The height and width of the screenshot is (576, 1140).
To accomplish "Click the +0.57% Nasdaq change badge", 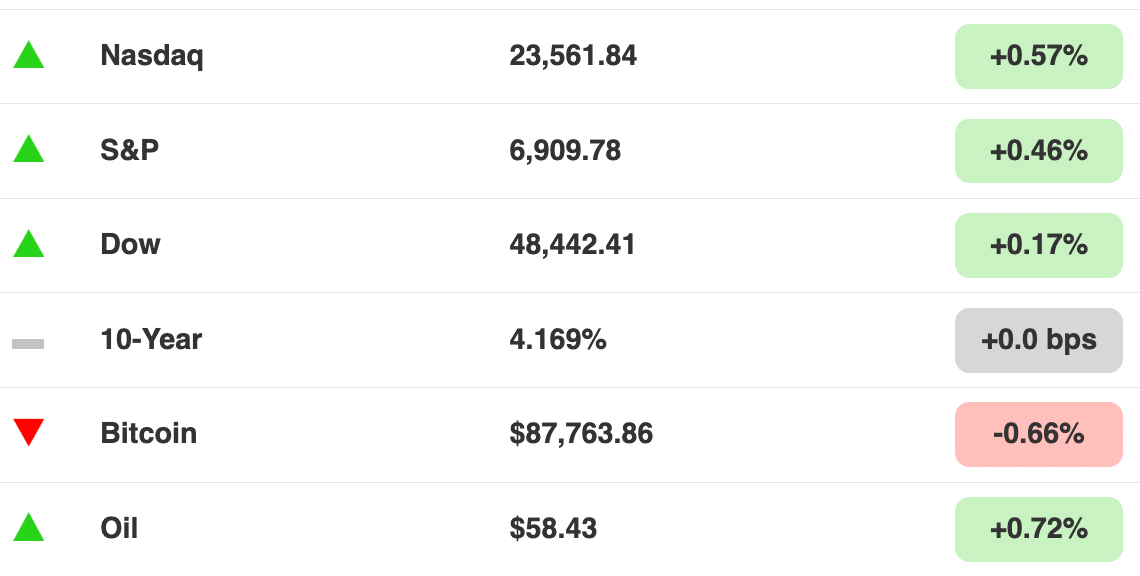I will coord(1038,56).
